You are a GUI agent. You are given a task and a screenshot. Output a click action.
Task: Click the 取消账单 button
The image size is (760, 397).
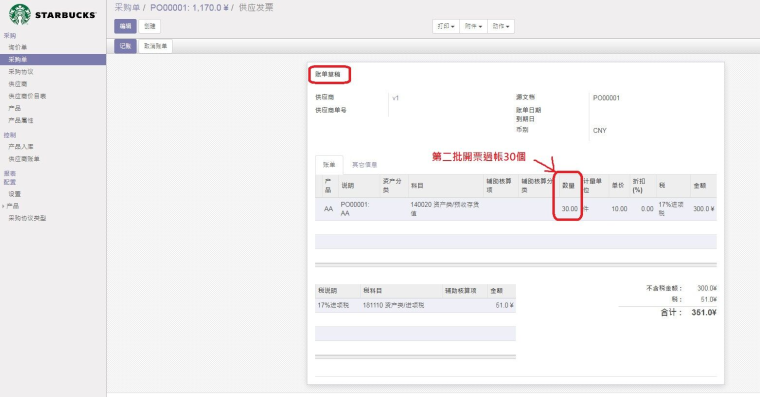(156, 46)
